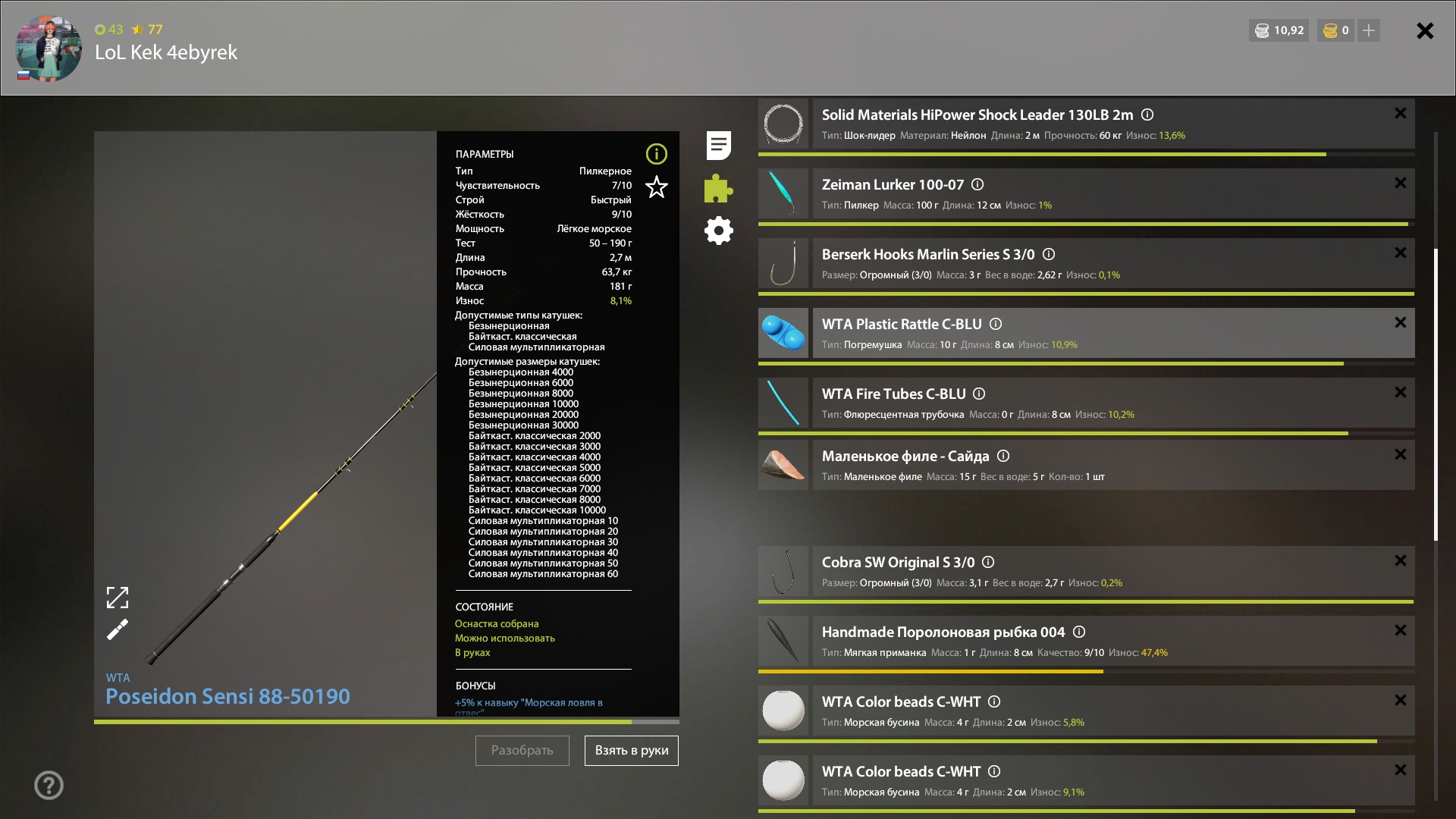Click the foam fish lure thumbnail
Screen dimensions: 1456x819
(x=783, y=641)
